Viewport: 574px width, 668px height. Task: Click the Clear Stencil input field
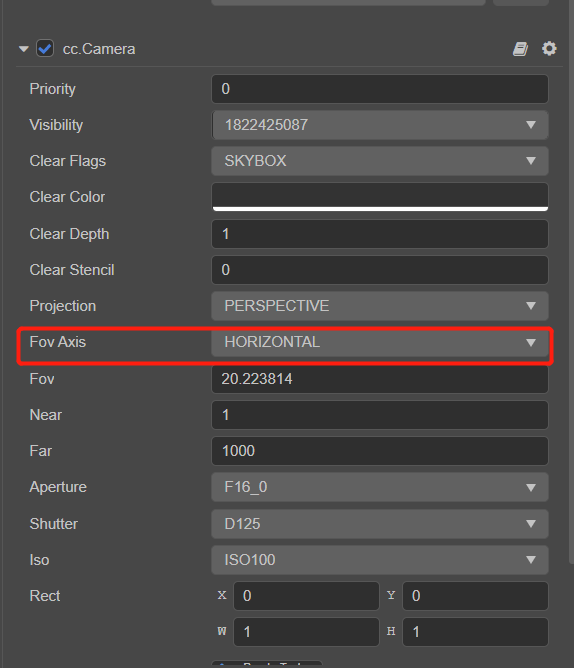click(x=380, y=270)
